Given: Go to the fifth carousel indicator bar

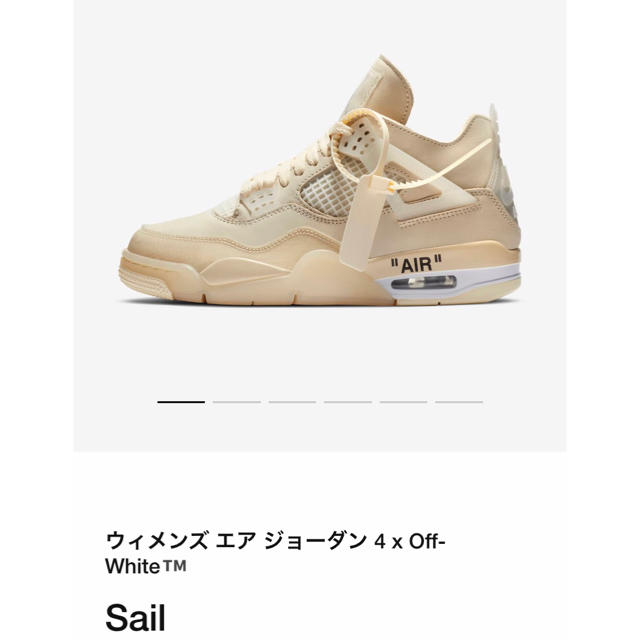Looking at the screenshot, I should tap(403, 402).
